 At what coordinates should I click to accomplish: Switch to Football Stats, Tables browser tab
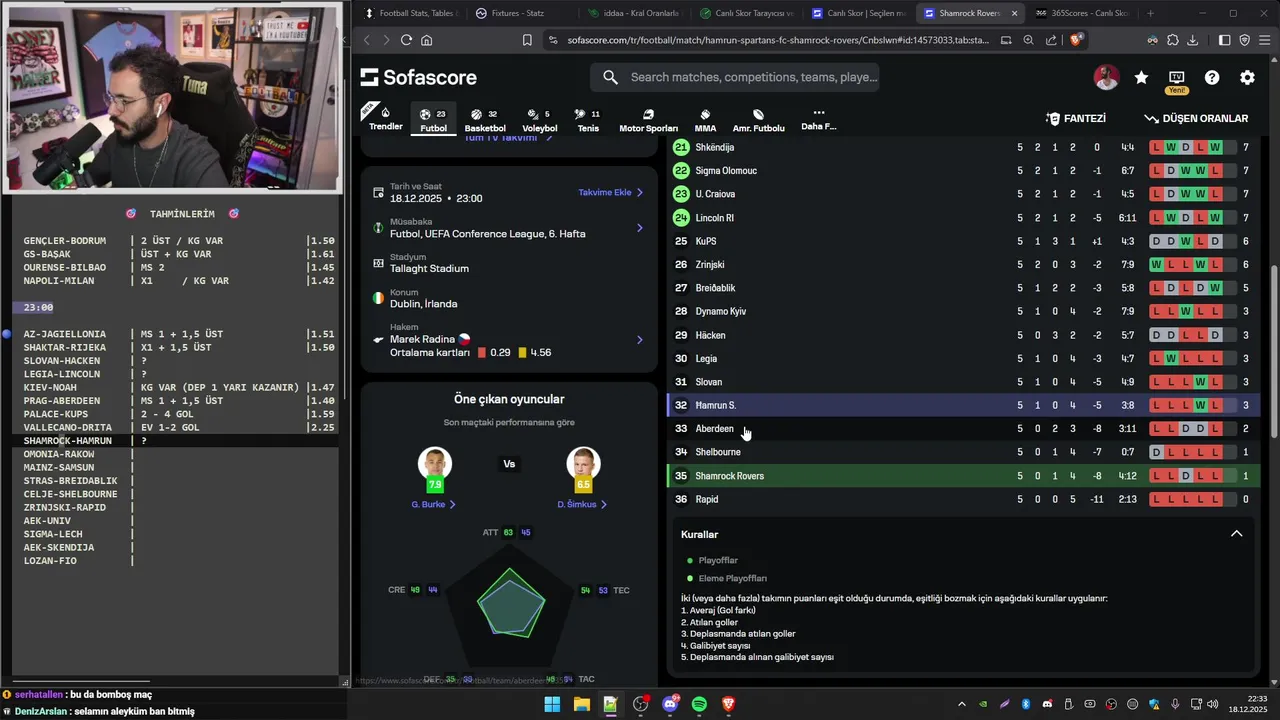(x=410, y=13)
